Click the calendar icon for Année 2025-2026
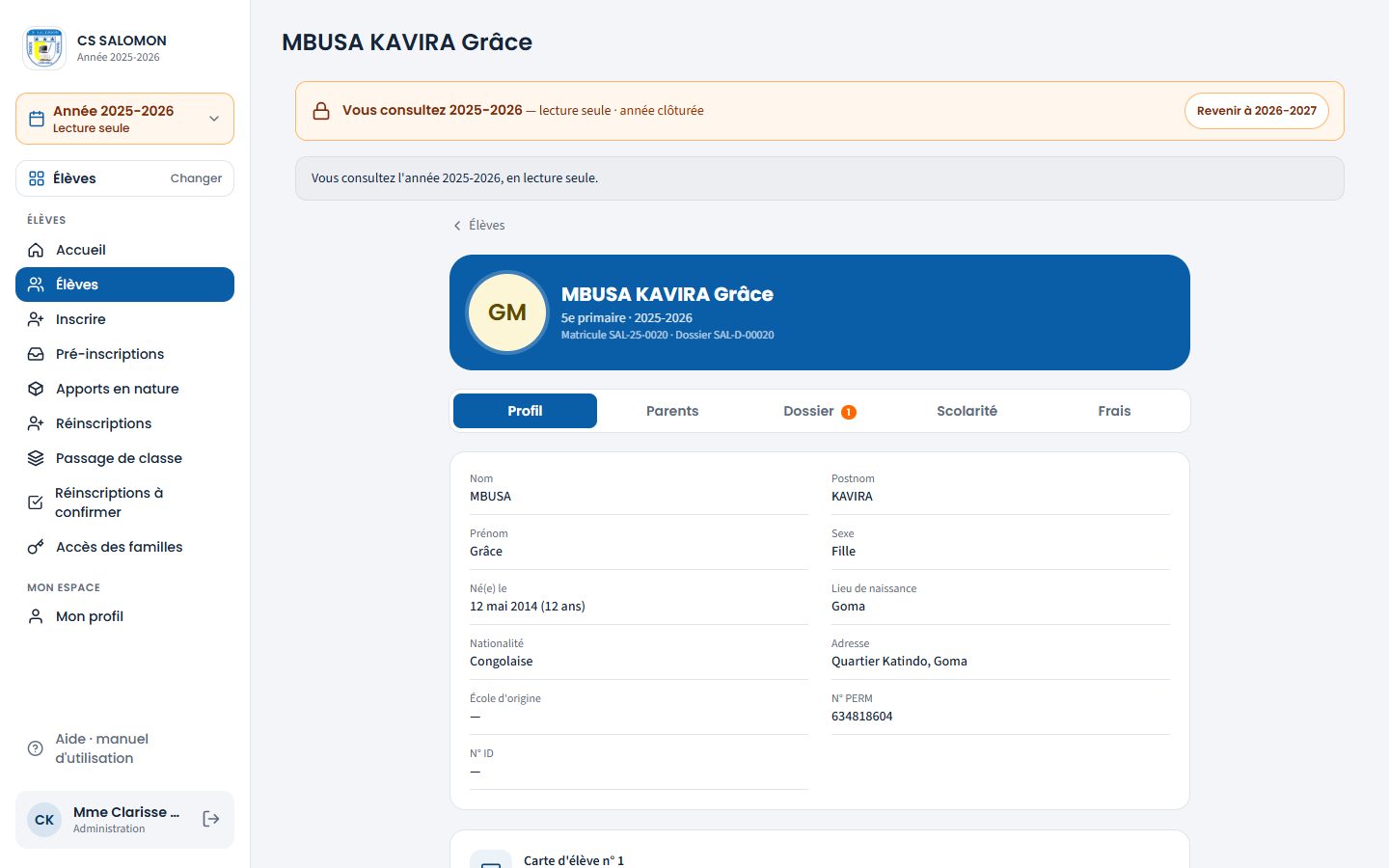The height and width of the screenshot is (868, 1389). (x=37, y=119)
